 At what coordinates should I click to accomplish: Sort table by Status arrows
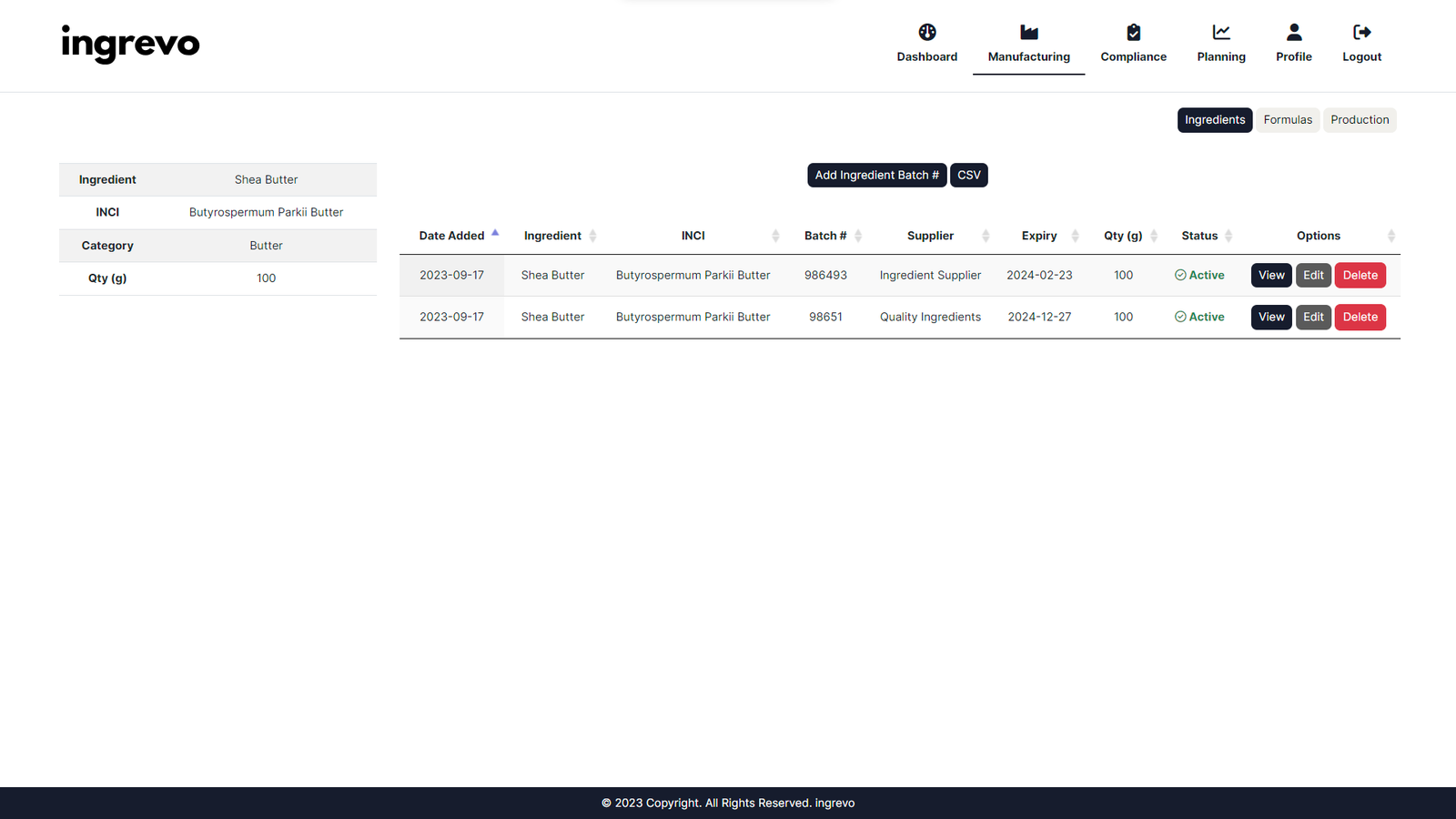(x=1228, y=236)
